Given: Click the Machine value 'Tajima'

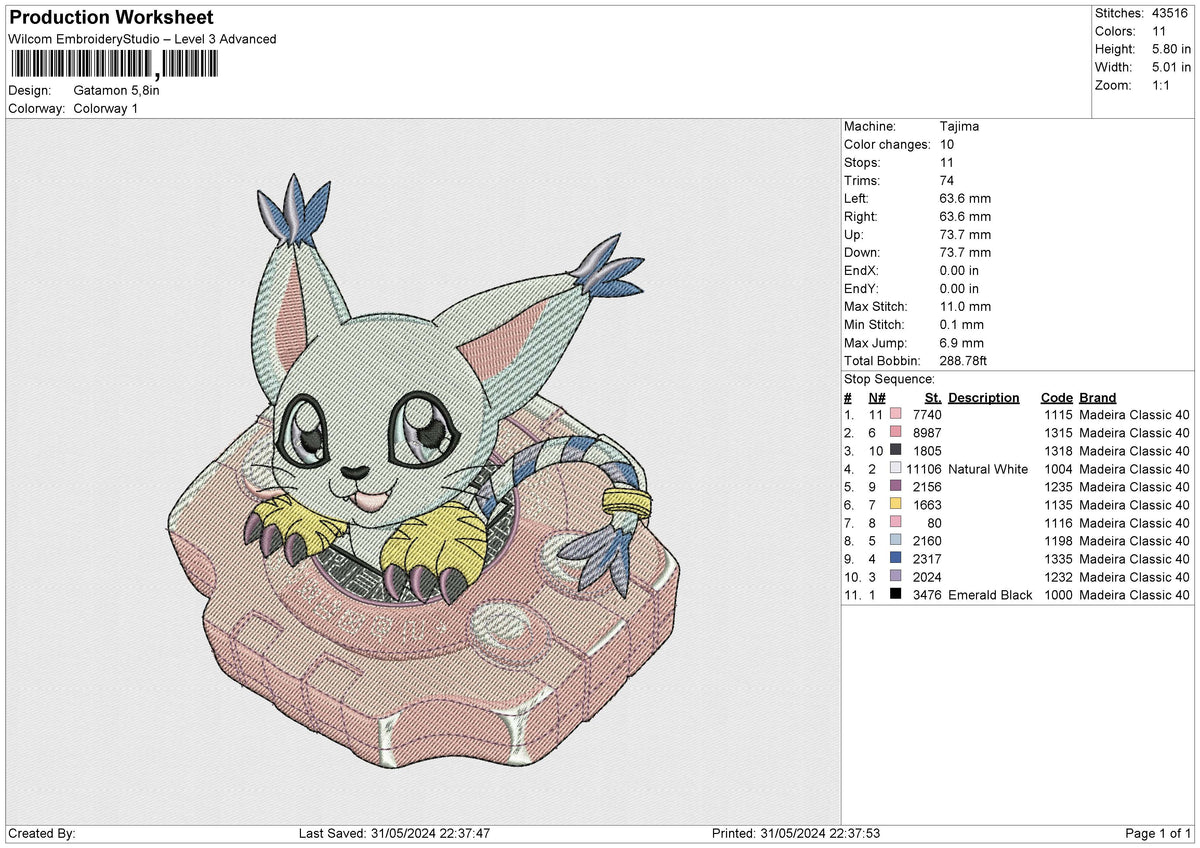Looking at the screenshot, I should coord(959,126).
